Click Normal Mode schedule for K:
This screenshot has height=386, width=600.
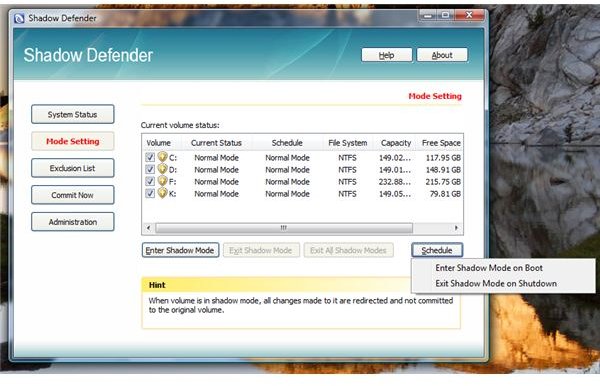coord(287,194)
